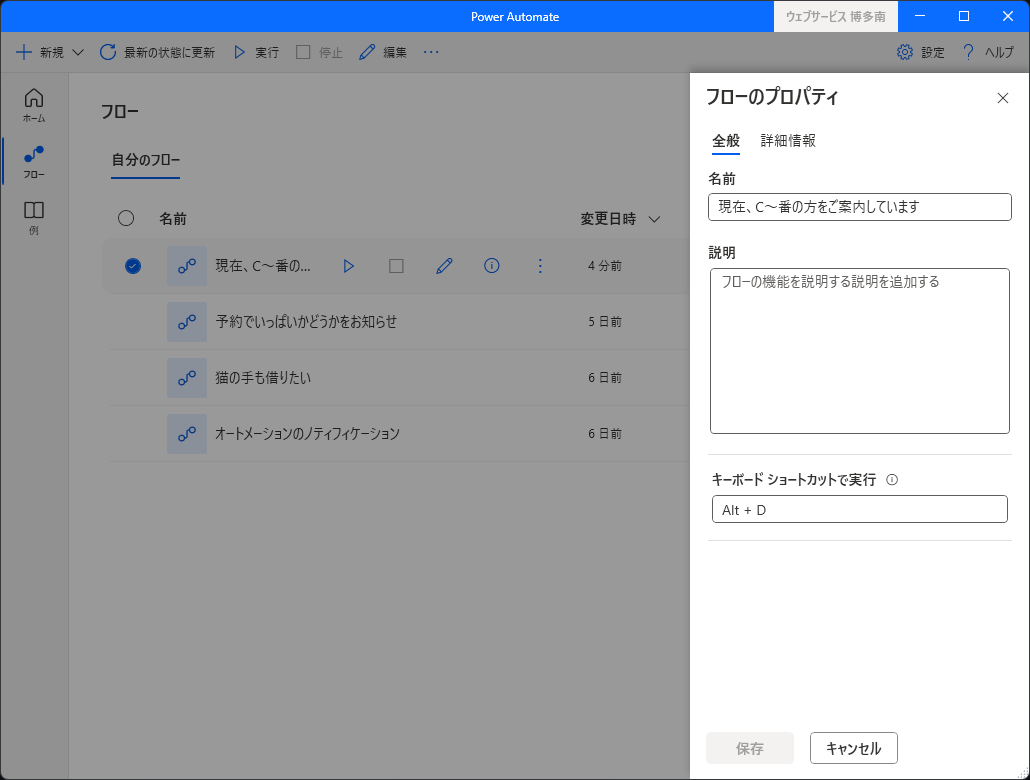Click flow icon of 現在、C〜番の row
Image resolution: width=1030 pixels, height=780 pixels.
pos(187,266)
